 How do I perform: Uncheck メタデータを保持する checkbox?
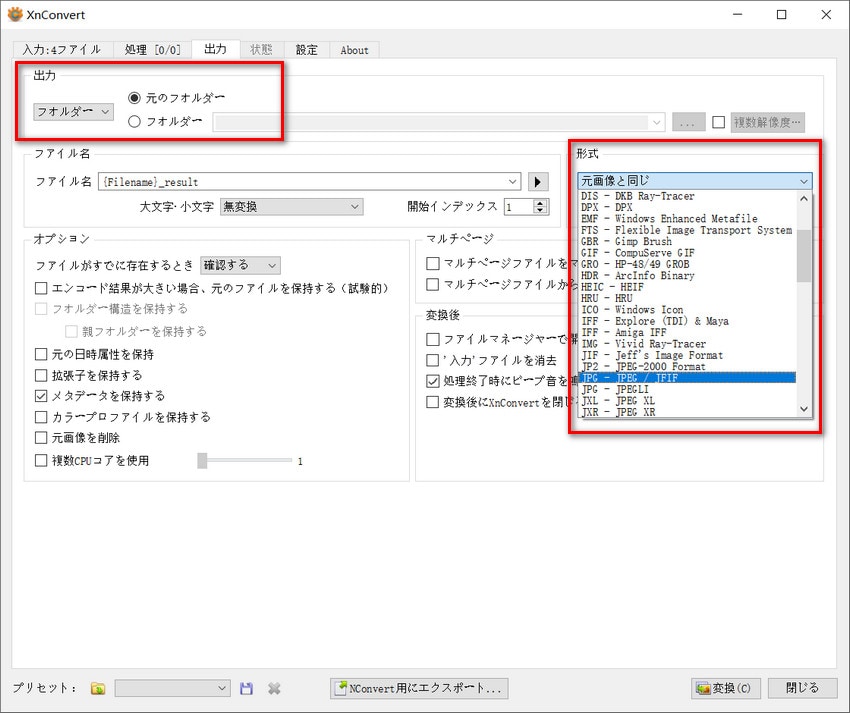[x=41, y=396]
